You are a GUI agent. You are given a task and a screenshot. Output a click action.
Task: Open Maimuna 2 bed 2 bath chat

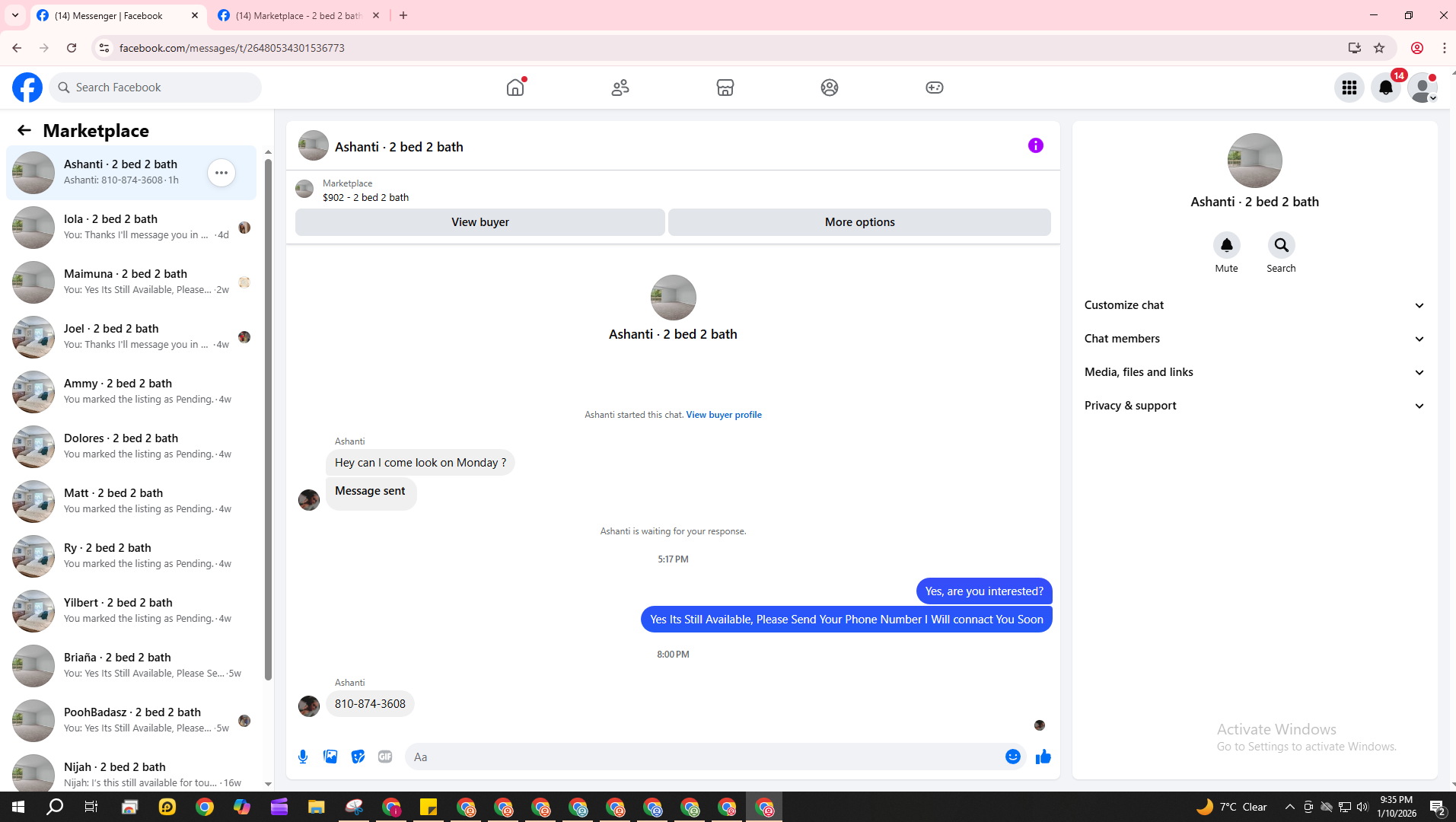click(131, 282)
